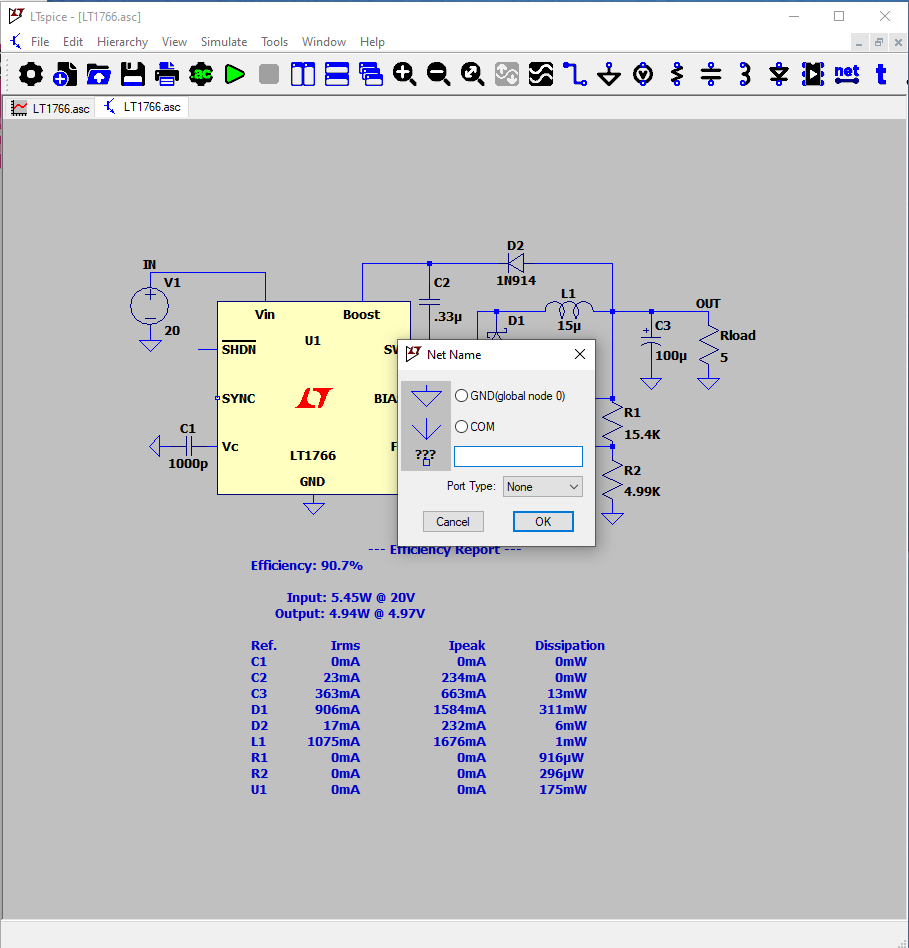The image size is (909, 948).
Task: Click the Zoom in magnifier icon
Action: [x=405, y=74]
